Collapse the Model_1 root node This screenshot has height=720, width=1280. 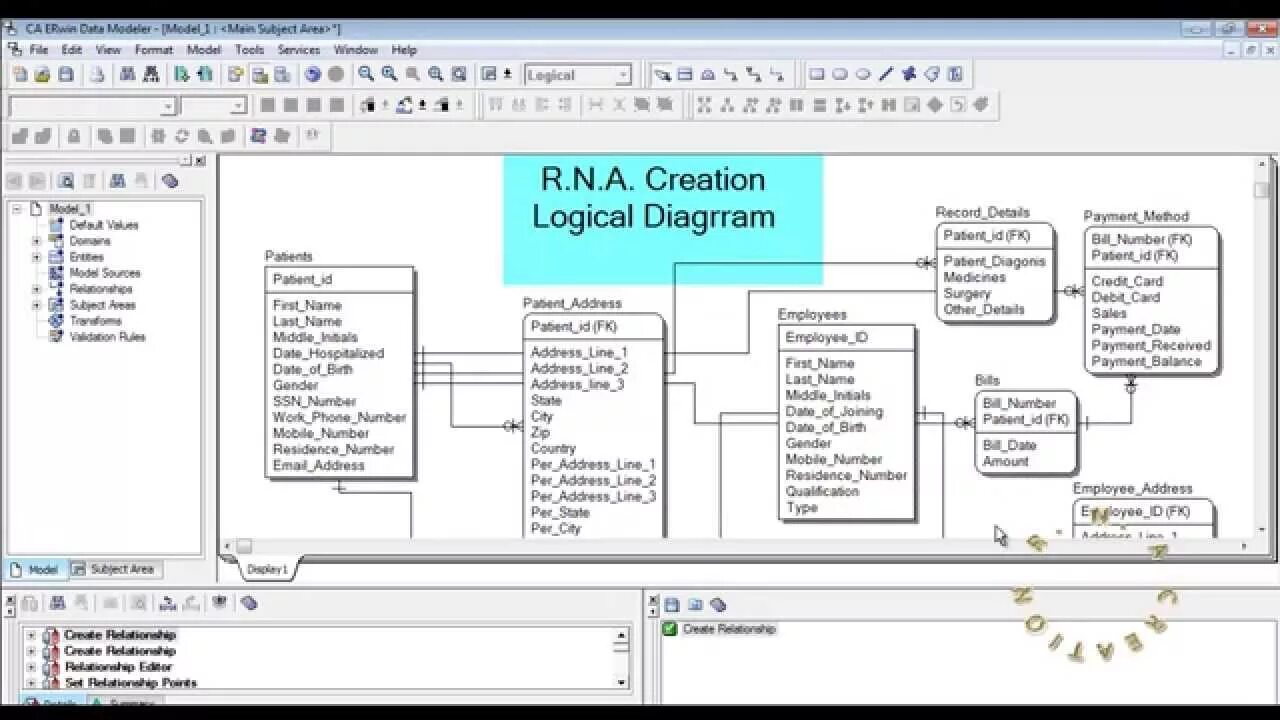pyautogui.click(x=17, y=209)
